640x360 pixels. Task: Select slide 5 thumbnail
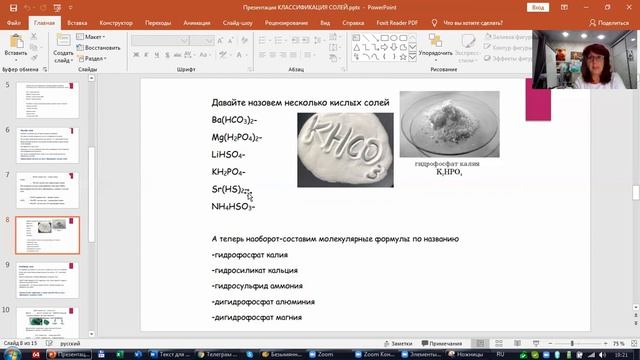[x=47, y=100]
